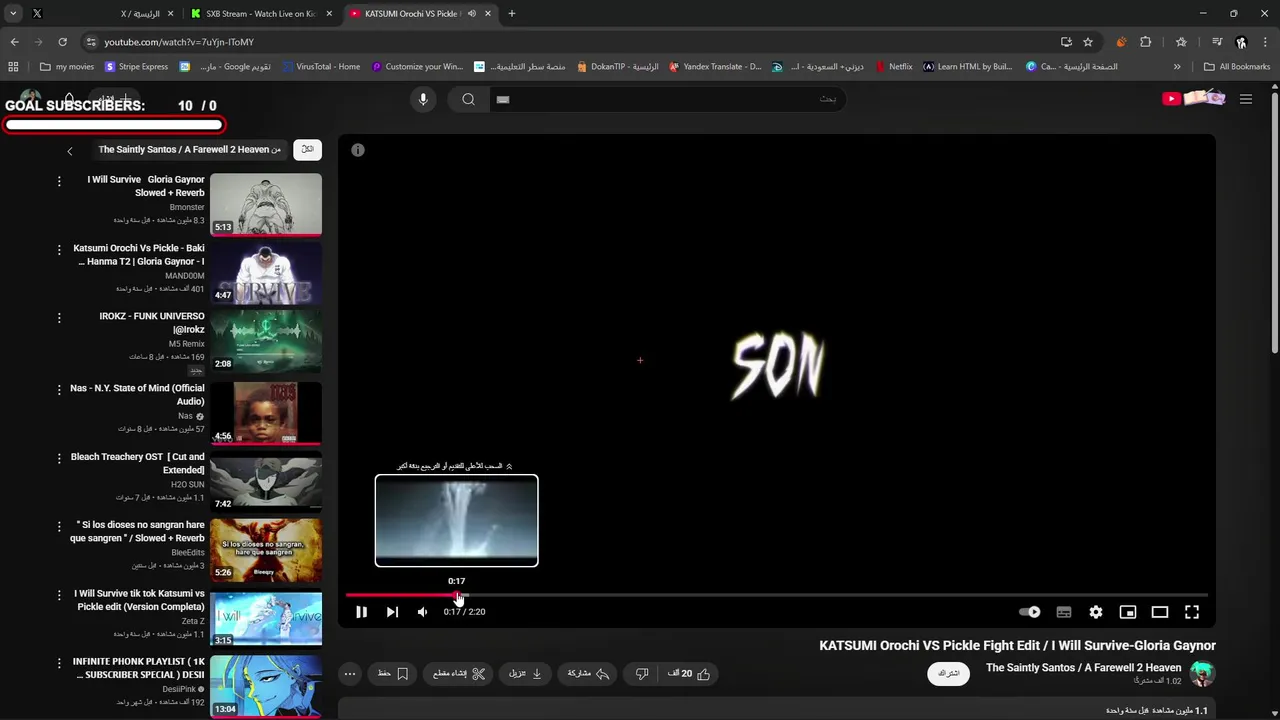Open media controls icon in toolbar
The height and width of the screenshot is (720, 1280).
[x=1217, y=42]
